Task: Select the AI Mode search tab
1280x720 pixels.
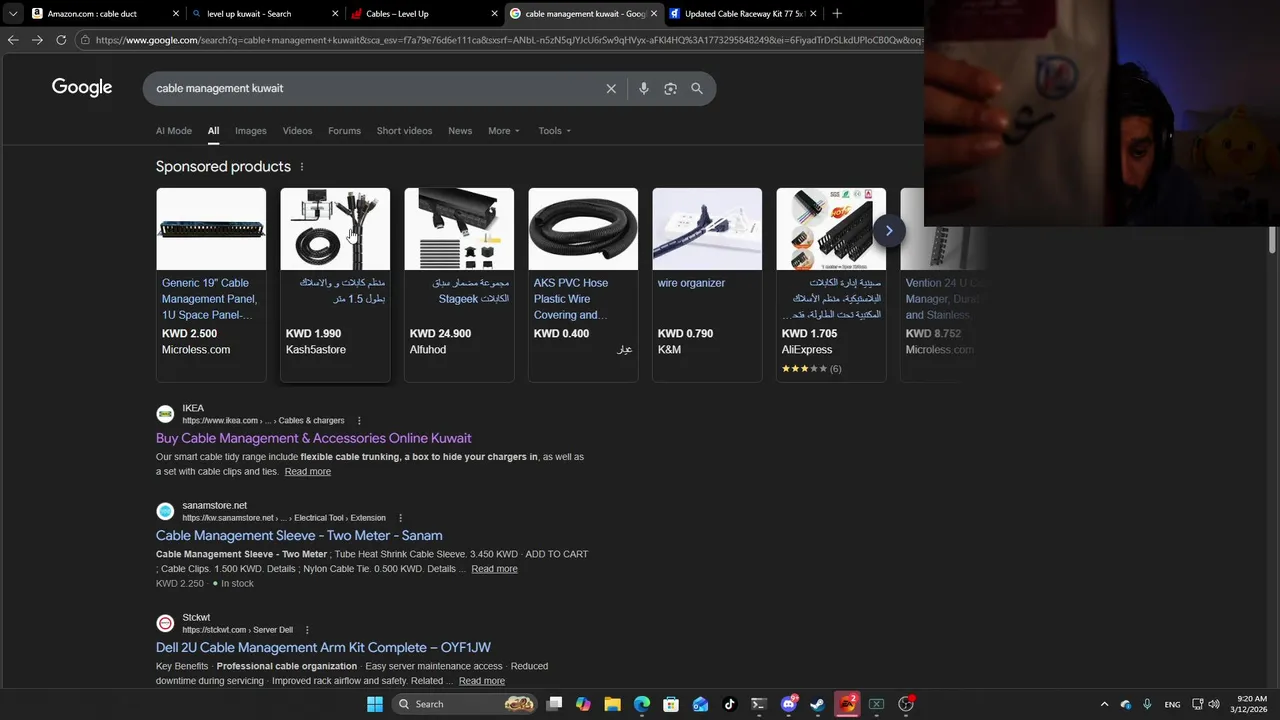Action: click(174, 131)
